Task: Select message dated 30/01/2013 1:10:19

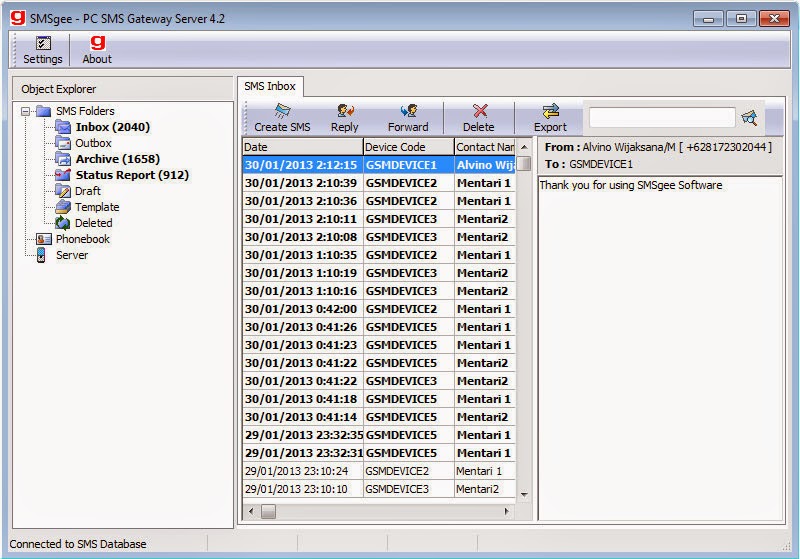Action: [x=379, y=273]
